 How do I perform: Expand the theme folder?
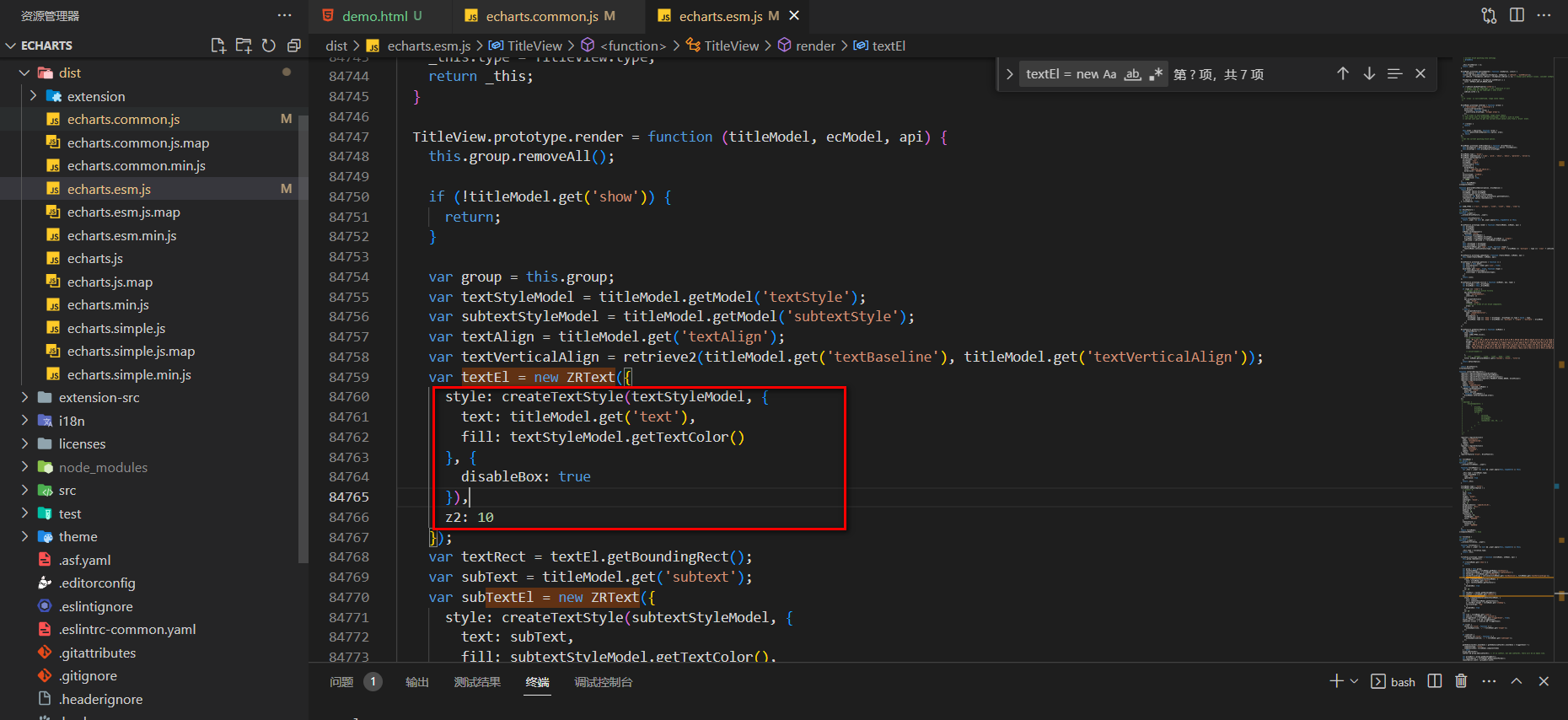click(24, 536)
